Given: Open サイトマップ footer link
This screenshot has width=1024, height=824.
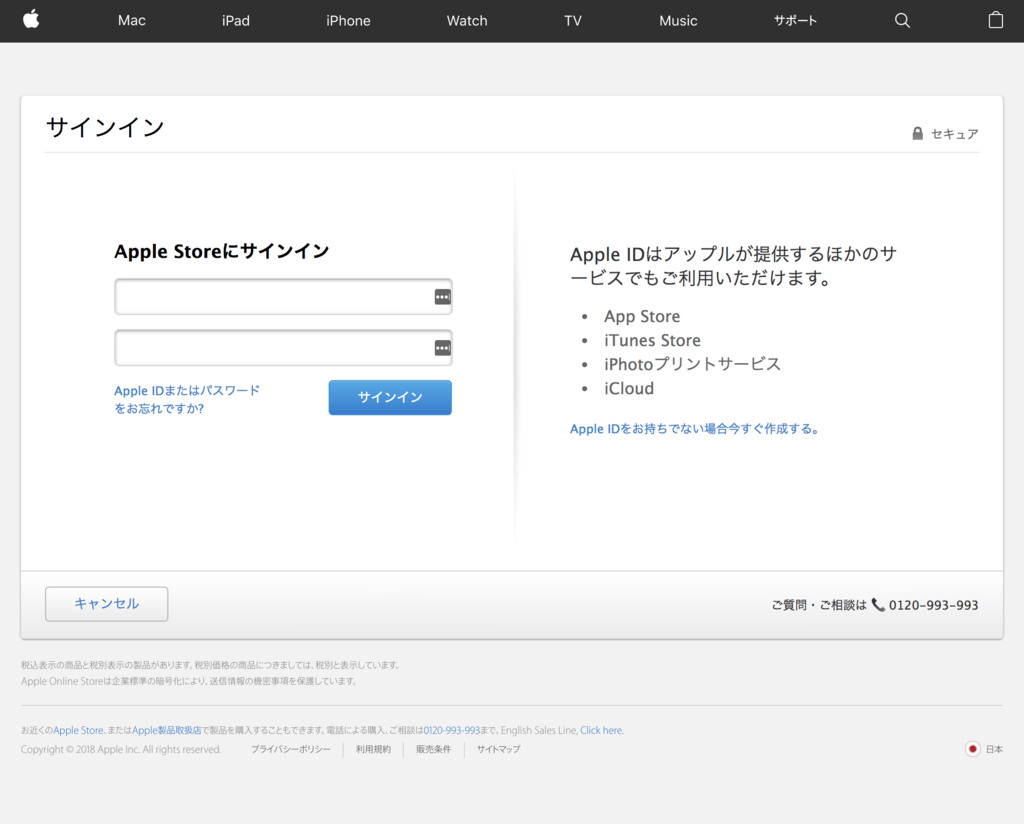Looking at the screenshot, I should [x=498, y=749].
